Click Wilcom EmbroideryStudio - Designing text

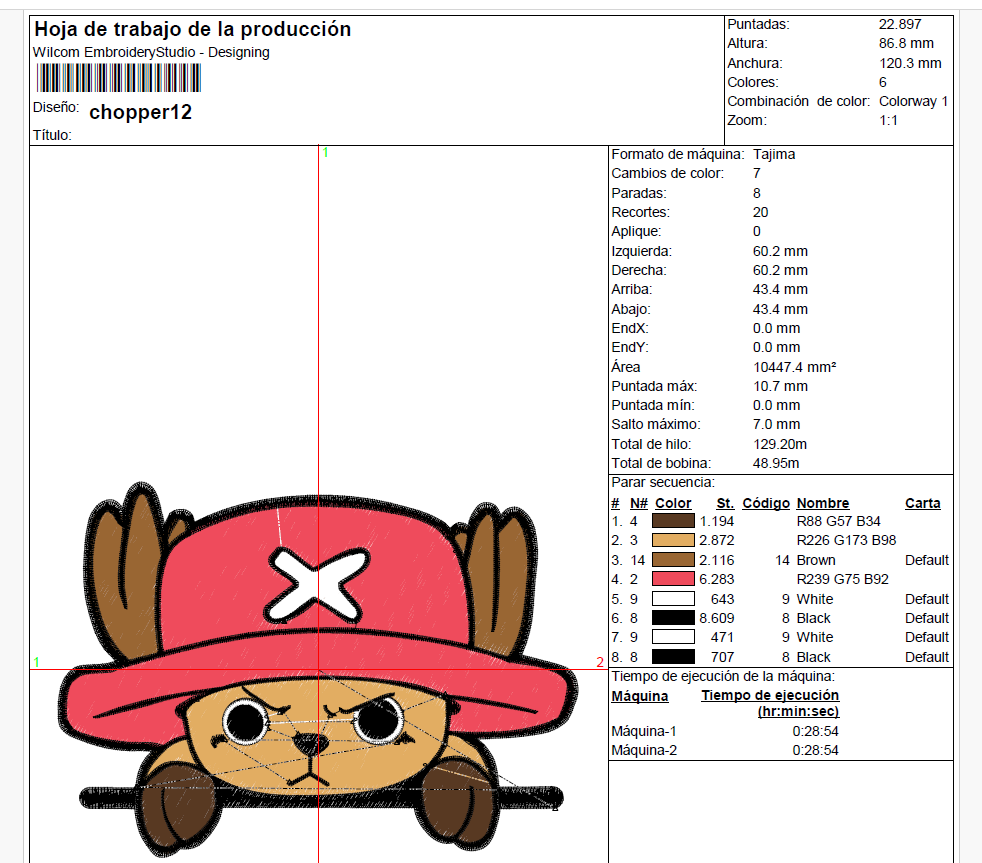click(151, 53)
